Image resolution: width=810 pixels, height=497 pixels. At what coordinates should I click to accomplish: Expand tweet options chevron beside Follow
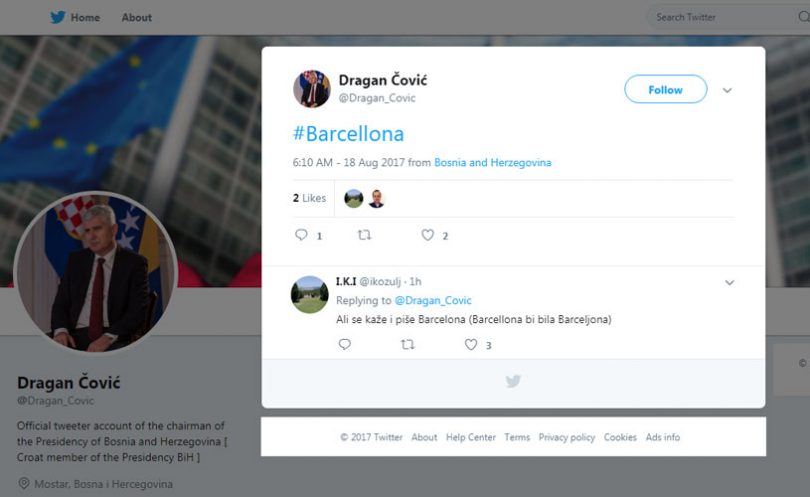(x=727, y=90)
